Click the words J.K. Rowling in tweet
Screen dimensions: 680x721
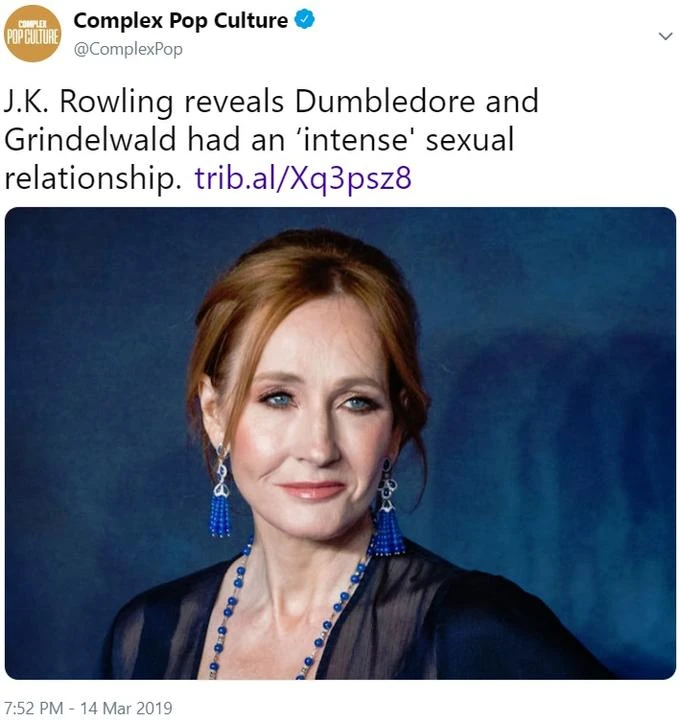pyautogui.click(x=89, y=102)
